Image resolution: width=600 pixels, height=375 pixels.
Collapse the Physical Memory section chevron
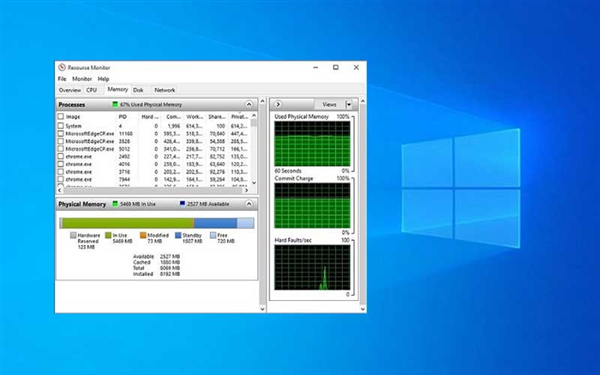pos(249,204)
